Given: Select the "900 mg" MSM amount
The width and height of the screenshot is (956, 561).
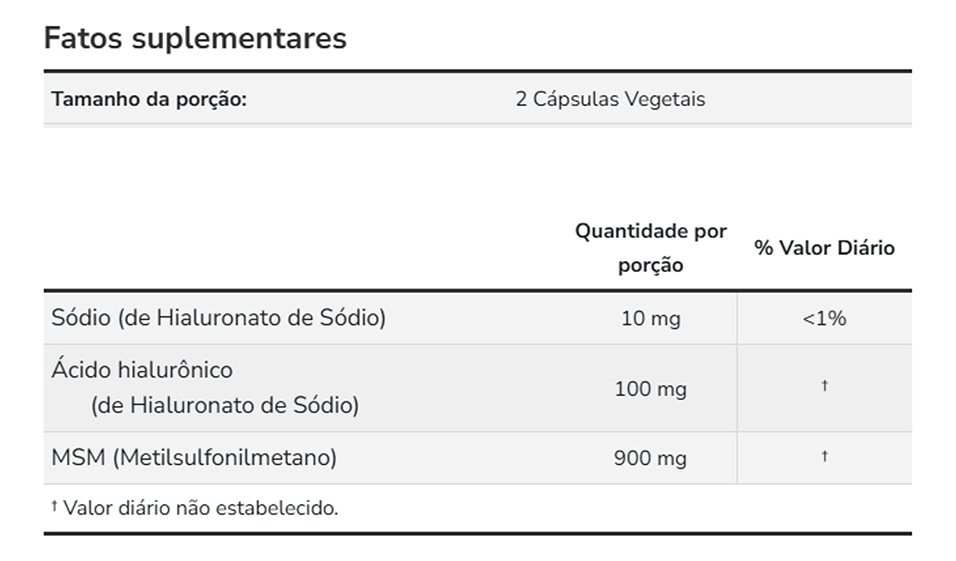Looking at the screenshot, I should pos(650,458).
